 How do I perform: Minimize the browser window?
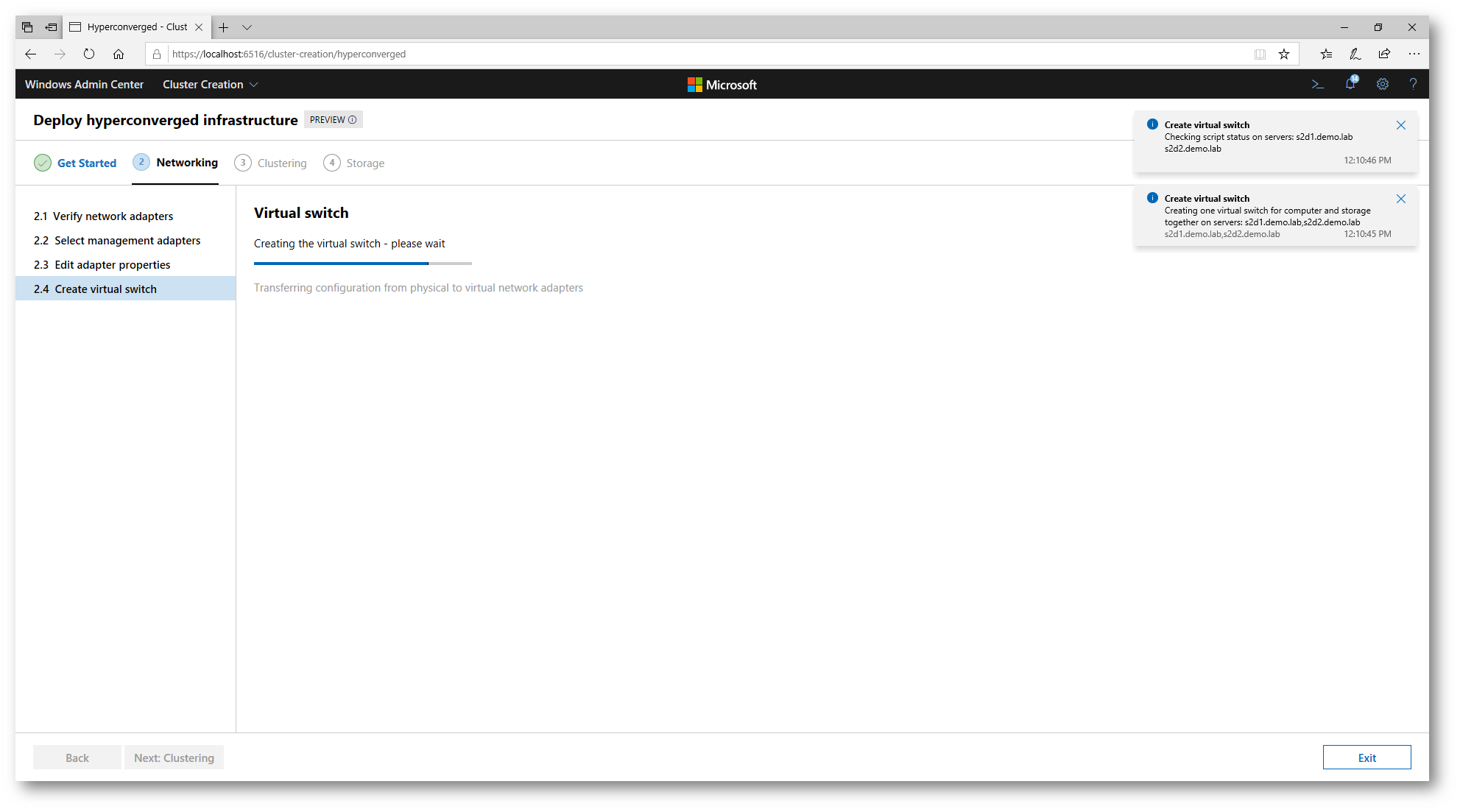(x=1344, y=27)
